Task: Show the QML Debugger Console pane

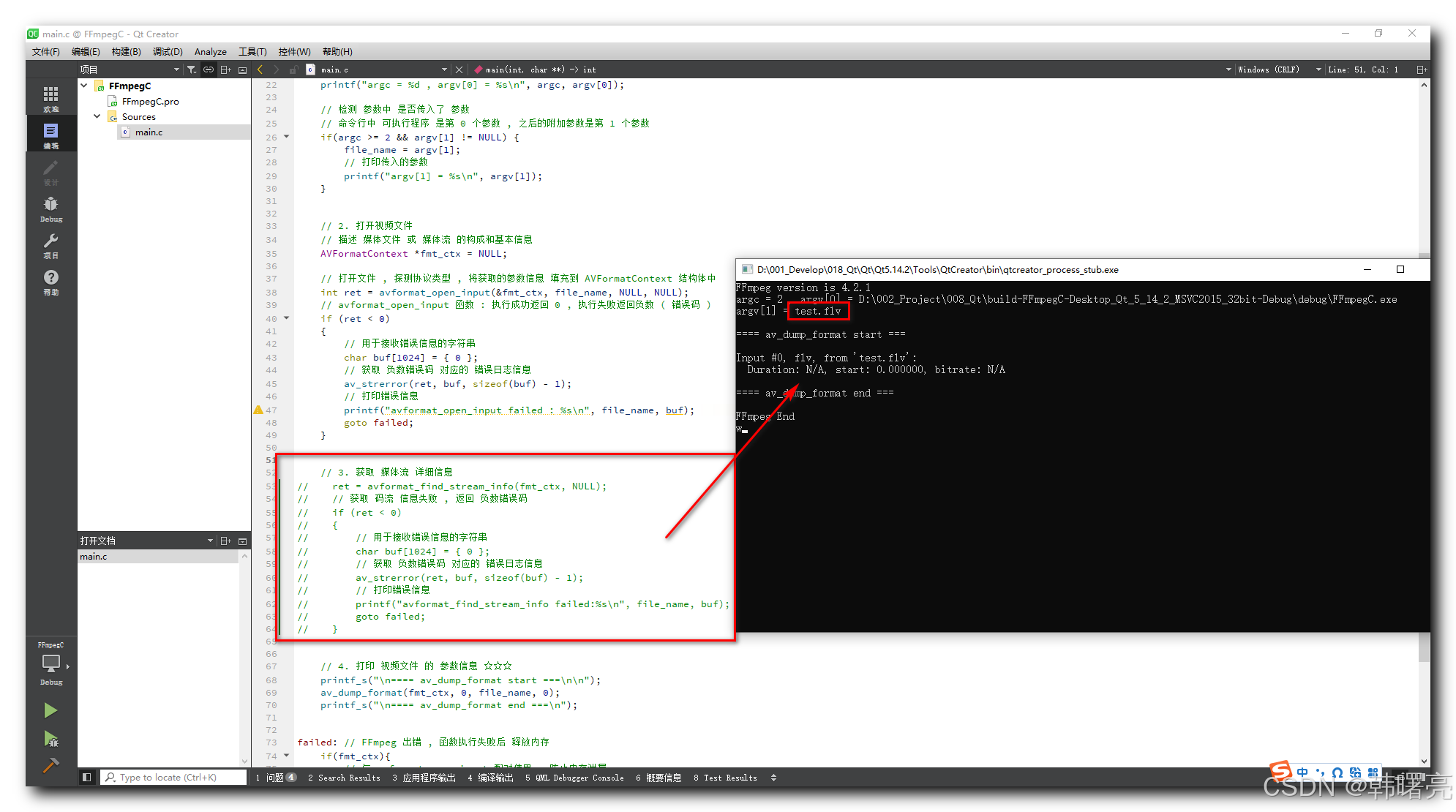Action: (574, 778)
